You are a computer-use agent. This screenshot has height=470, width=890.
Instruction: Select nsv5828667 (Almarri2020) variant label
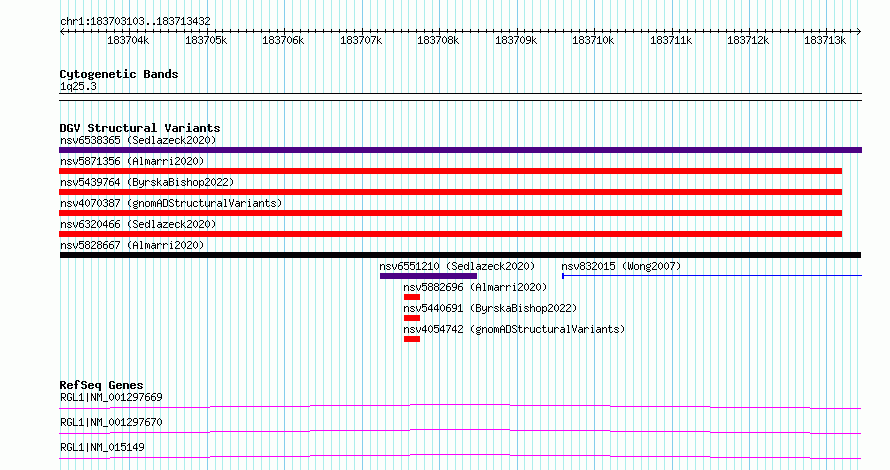[132, 245]
